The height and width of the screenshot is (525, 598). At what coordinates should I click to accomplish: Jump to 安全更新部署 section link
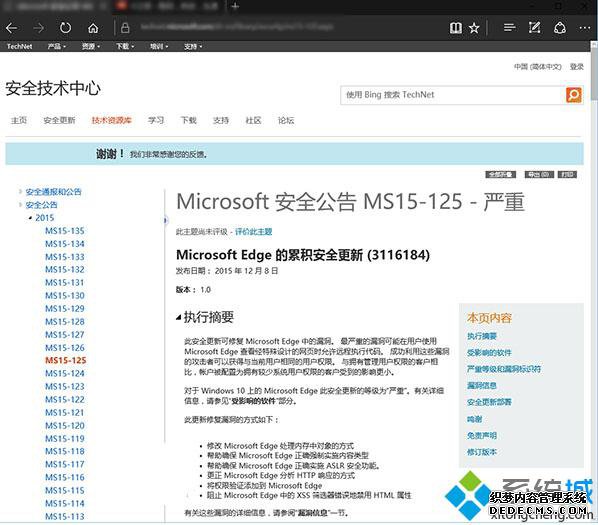tap(489, 402)
